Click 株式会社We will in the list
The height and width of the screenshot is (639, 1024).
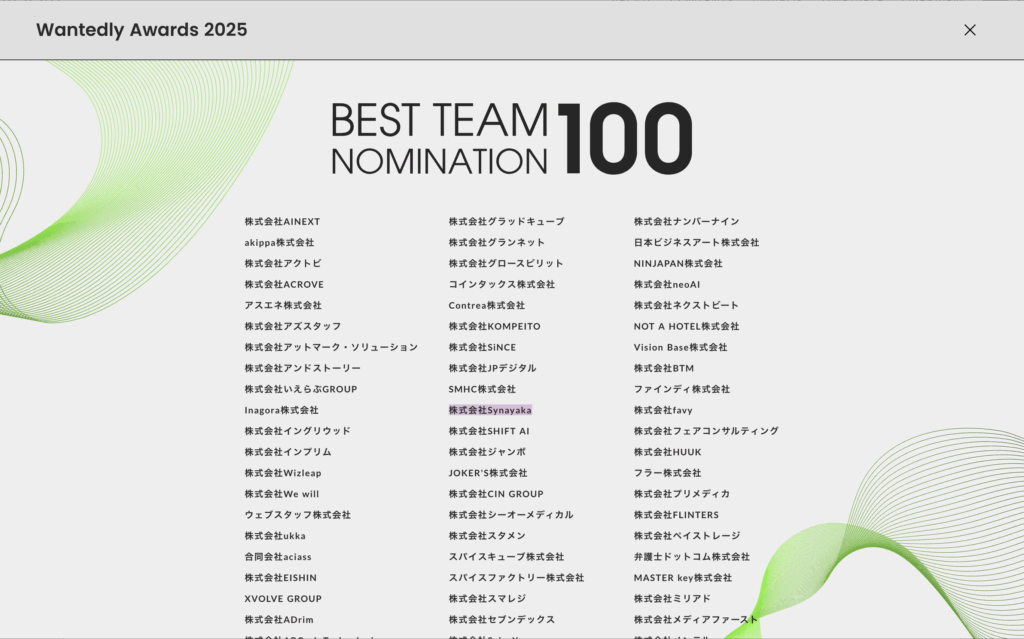[x=281, y=493]
